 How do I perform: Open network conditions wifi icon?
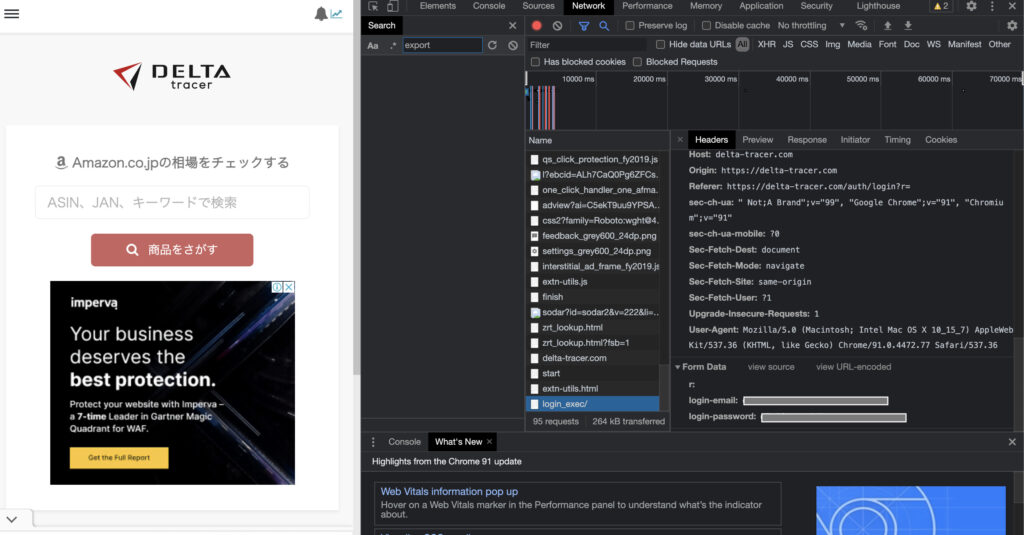(861, 25)
